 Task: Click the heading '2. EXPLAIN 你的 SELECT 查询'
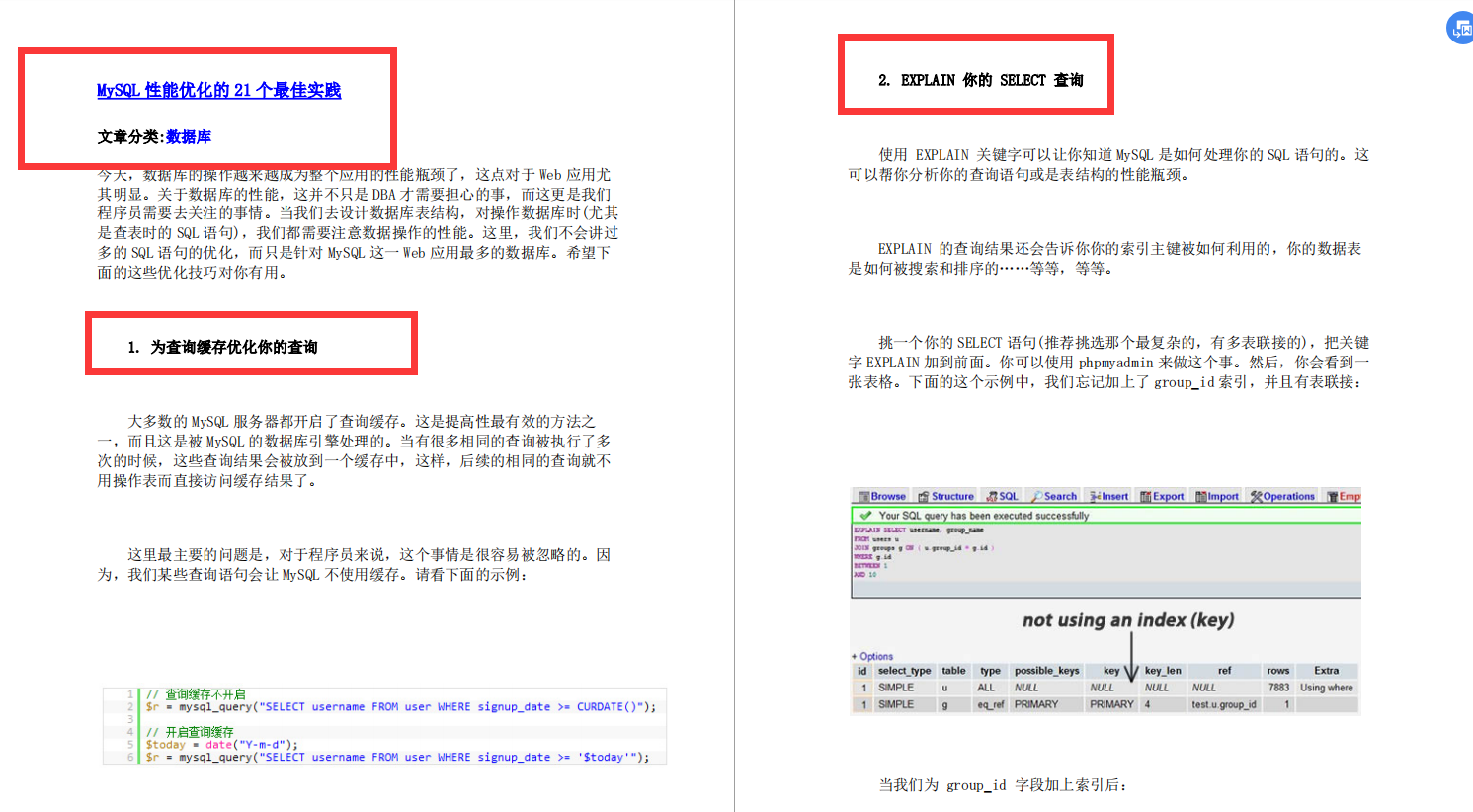coord(980,80)
